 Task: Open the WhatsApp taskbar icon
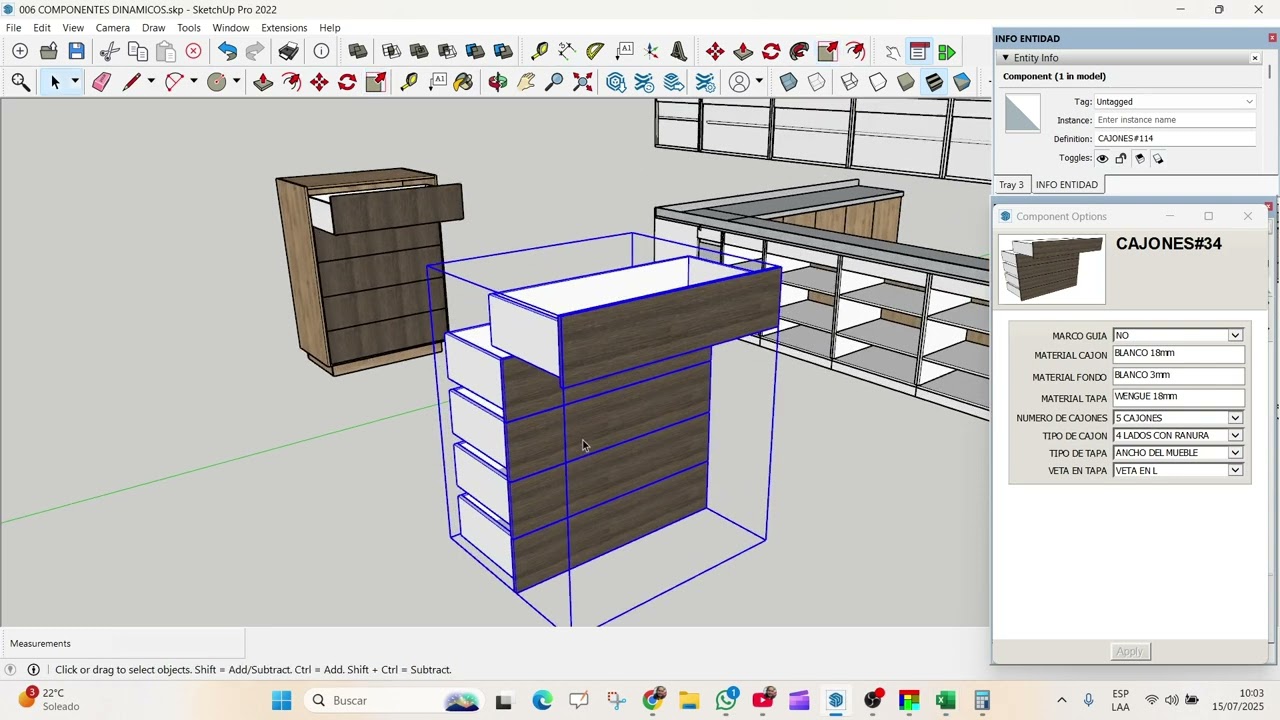(727, 700)
